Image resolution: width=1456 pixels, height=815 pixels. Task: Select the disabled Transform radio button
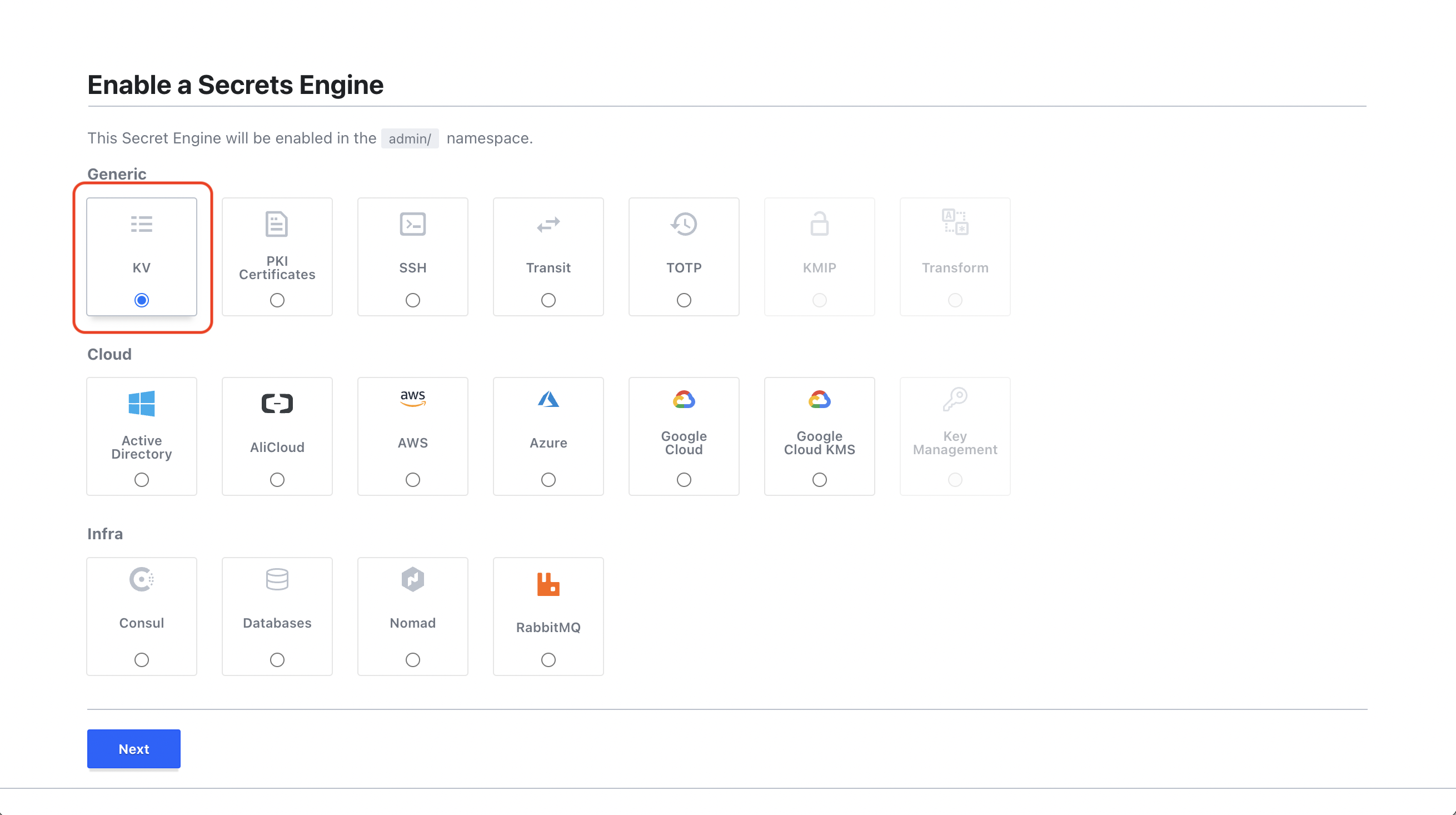click(x=955, y=300)
